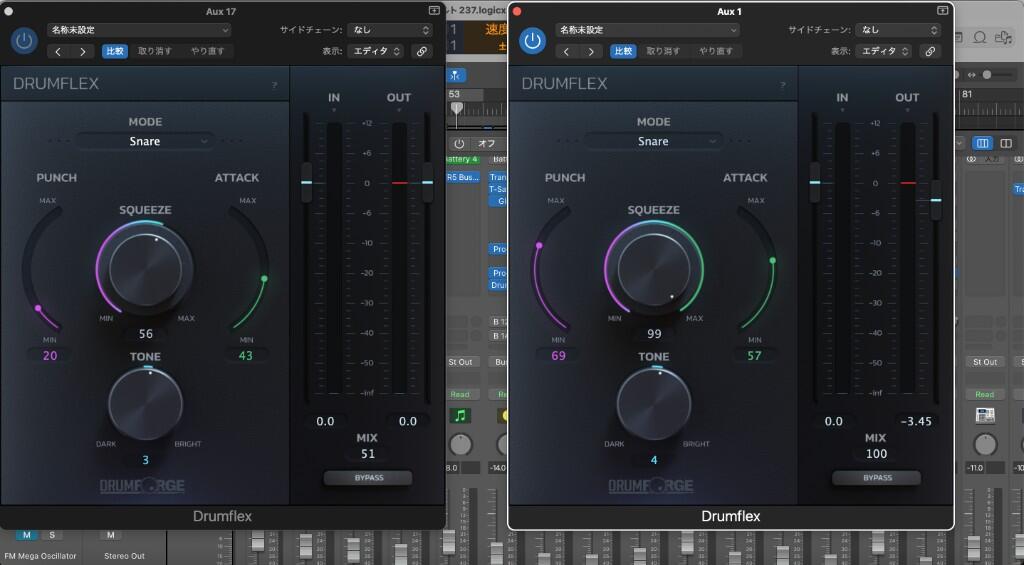Click 取り消す undo in Aux 17 window
Viewport: 1024px width, 565px height.
[x=155, y=51]
